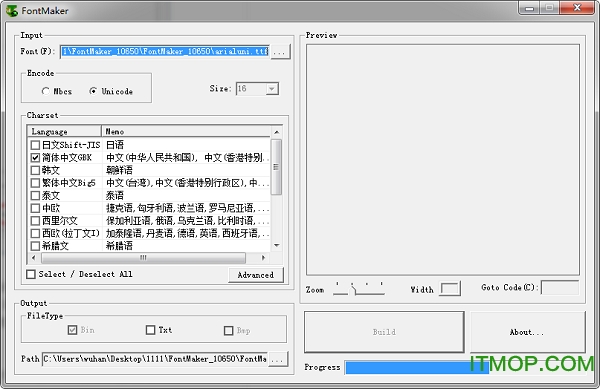Check the 西里尔文 charset checkbox
The image size is (600, 389).
point(35,221)
